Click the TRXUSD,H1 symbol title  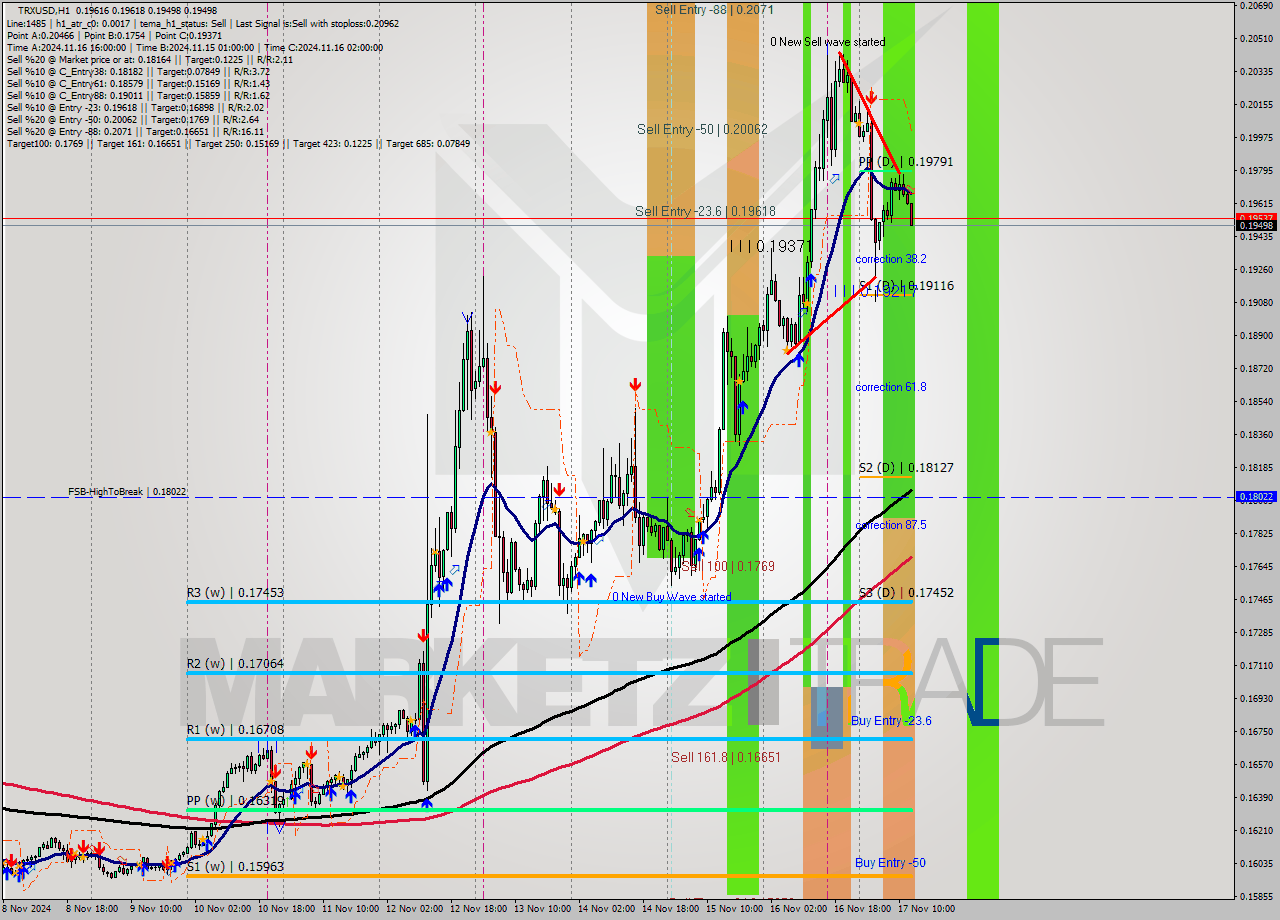point(44,10)
